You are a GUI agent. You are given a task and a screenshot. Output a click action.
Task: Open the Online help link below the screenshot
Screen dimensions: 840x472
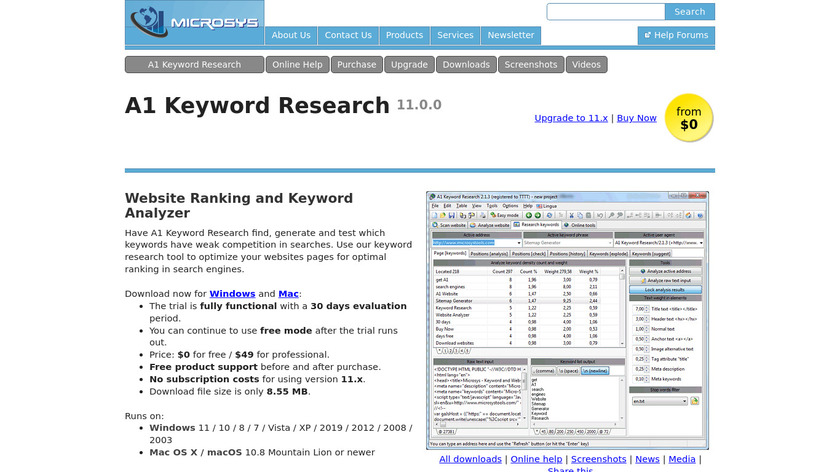pyautogui.click(x=536, y=459)
